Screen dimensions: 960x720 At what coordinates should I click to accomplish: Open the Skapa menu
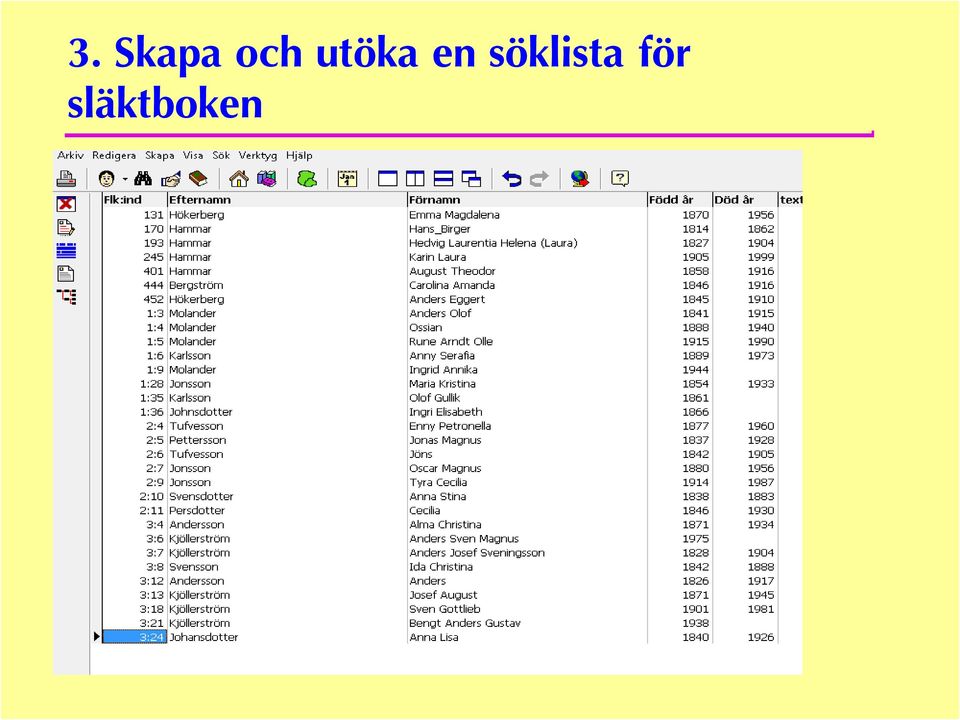coord(160,156)
